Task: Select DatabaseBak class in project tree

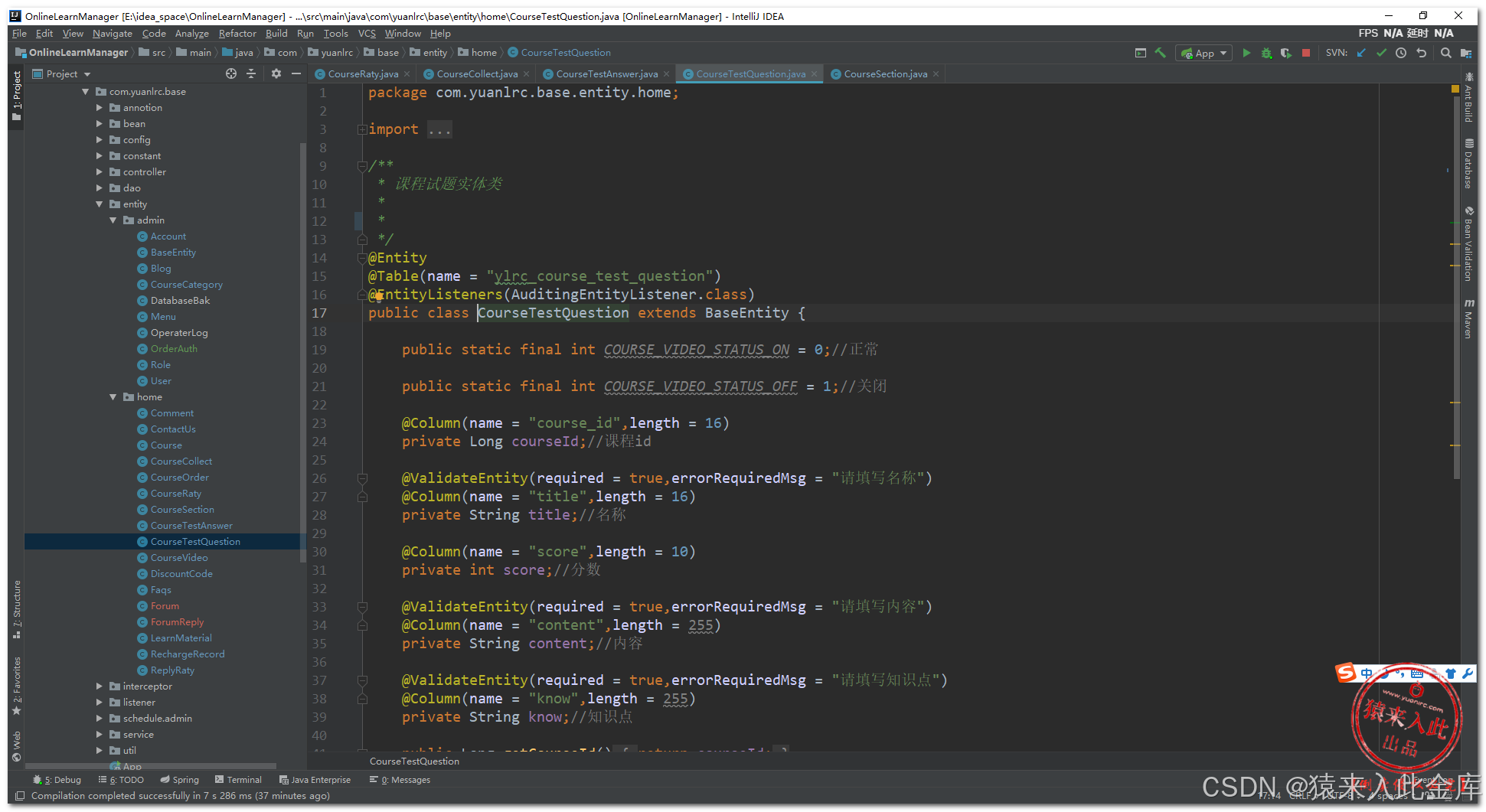Action: (180, 301)
